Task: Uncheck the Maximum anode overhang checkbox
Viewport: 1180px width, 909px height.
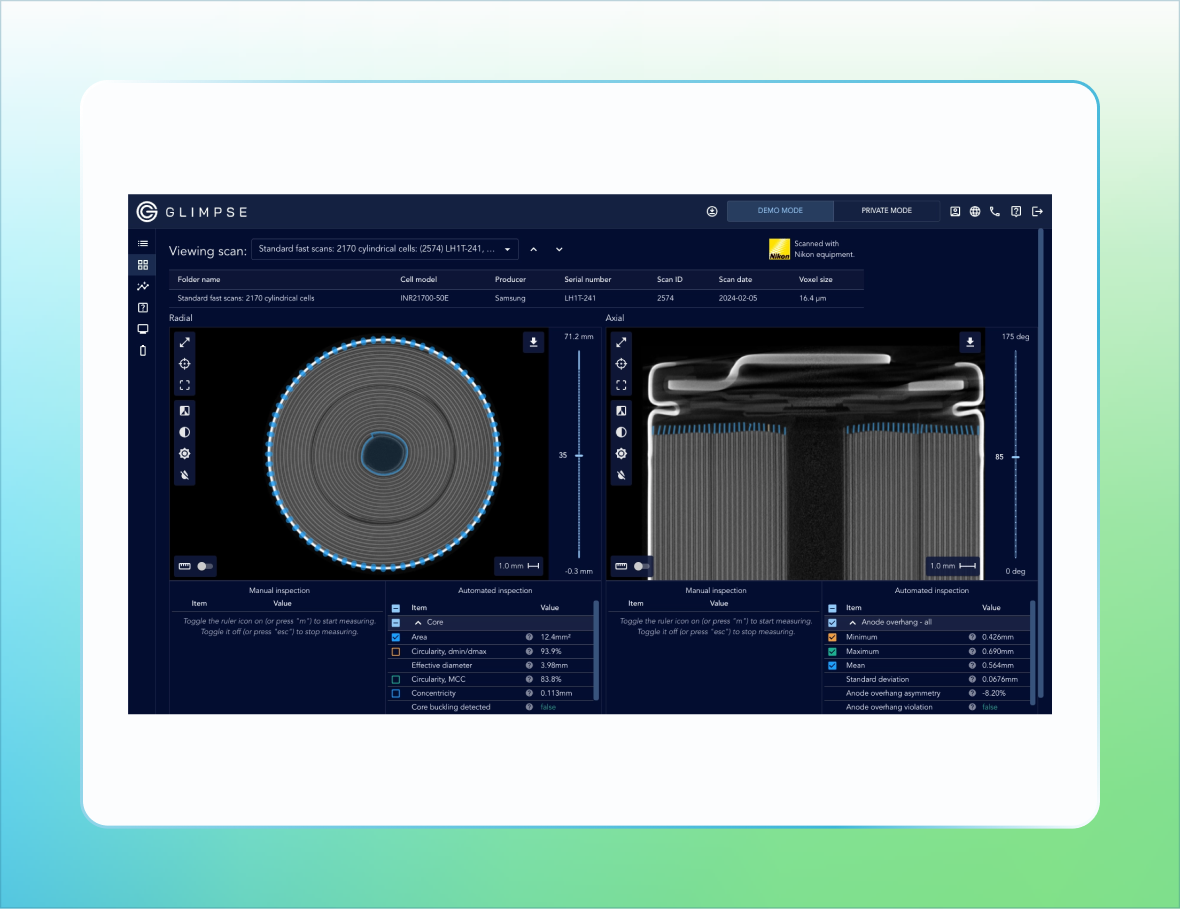Action: (832, 652)
